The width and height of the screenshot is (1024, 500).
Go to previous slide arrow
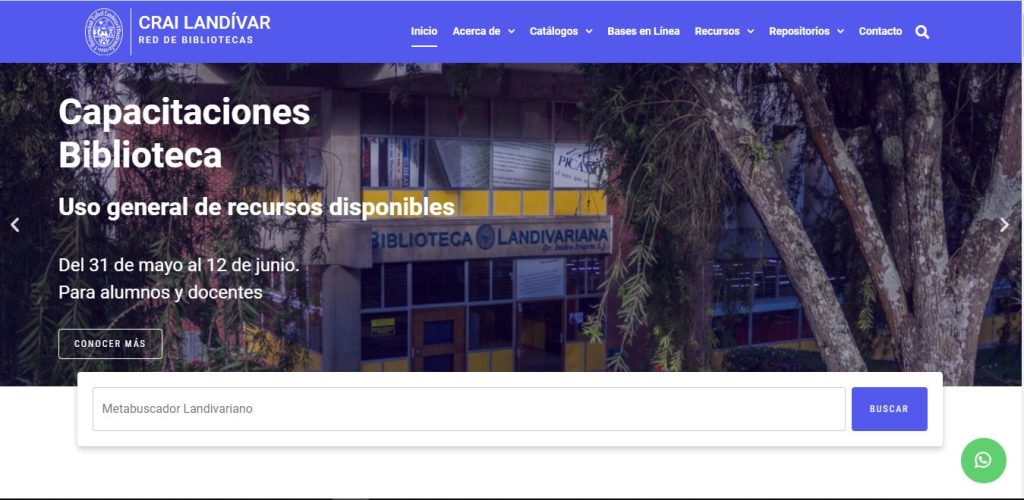pos(15,225)
